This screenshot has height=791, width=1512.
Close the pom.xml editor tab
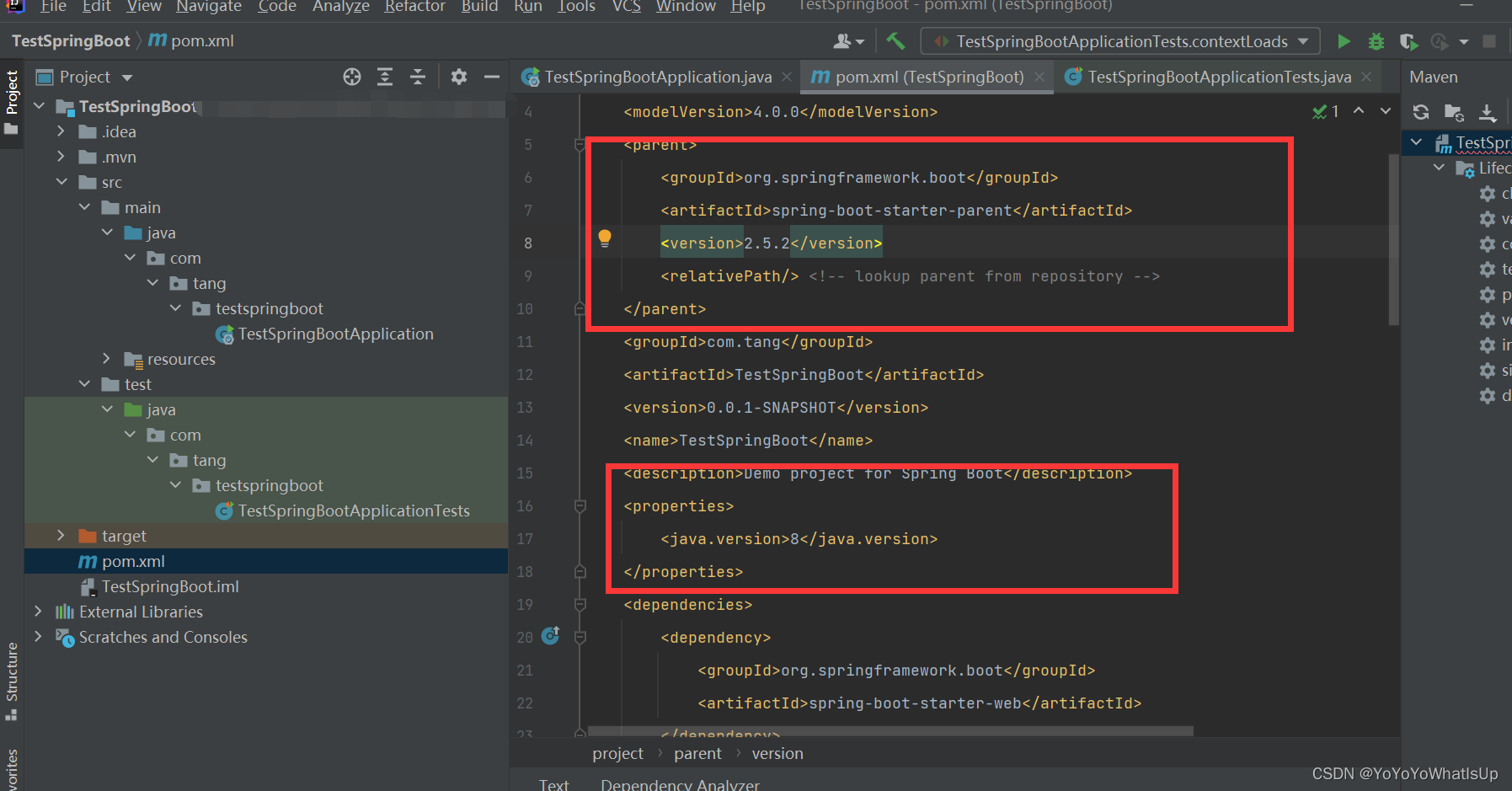[x=1039, y=77]
